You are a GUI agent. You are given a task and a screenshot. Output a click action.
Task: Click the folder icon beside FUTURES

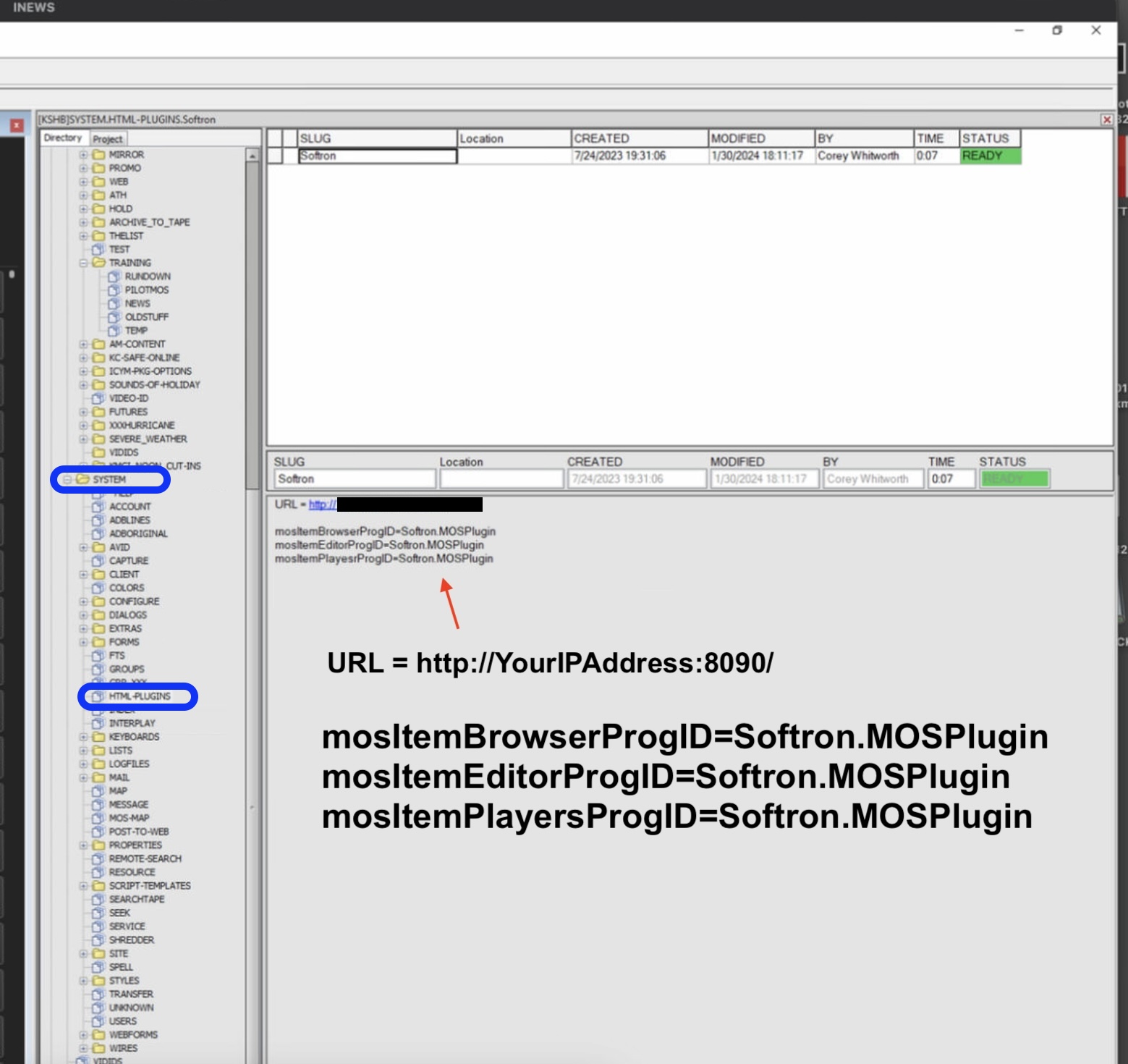pyautogui.click(x=99, y=412)
